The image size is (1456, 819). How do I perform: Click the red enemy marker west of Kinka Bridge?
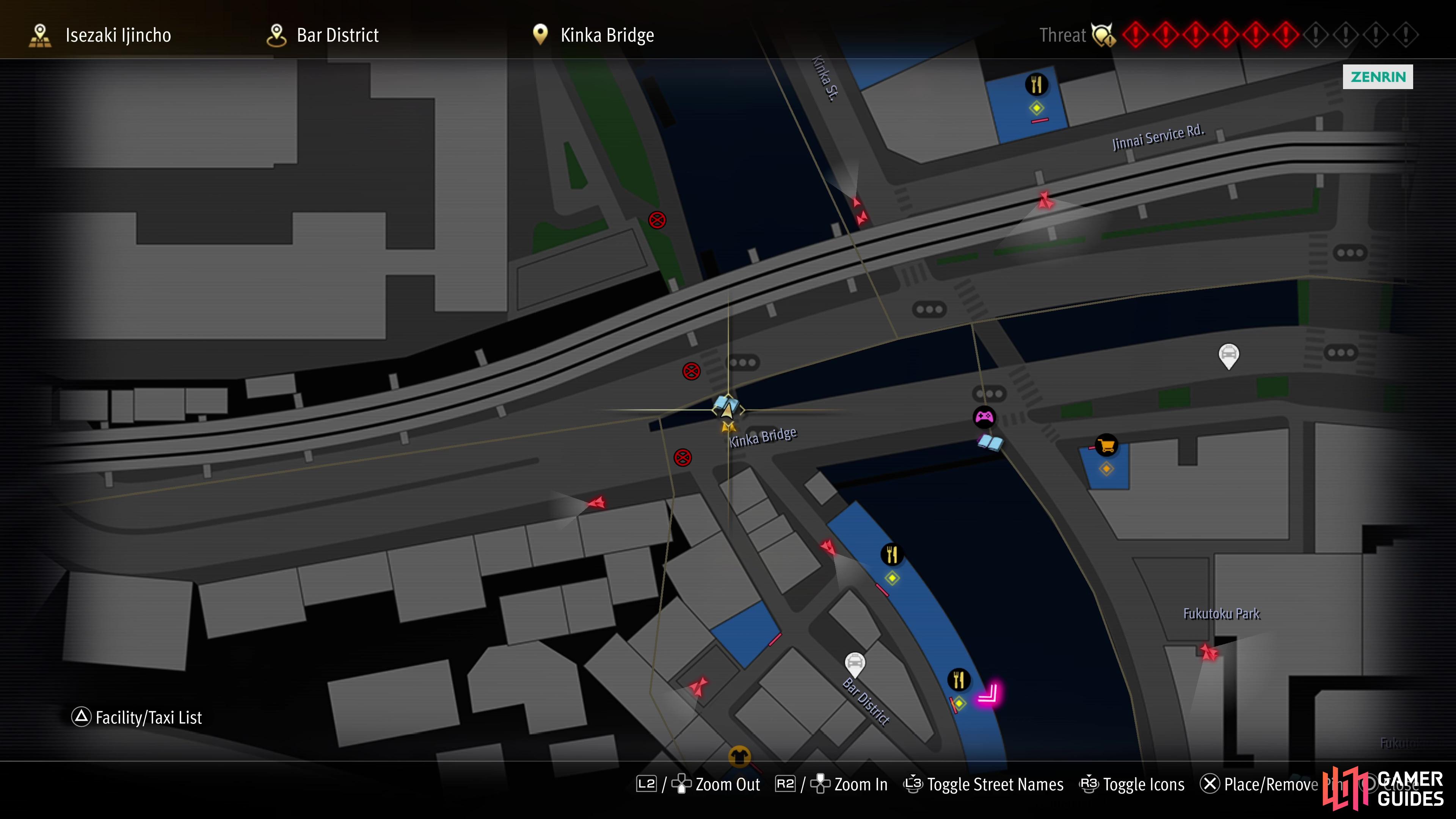coord(596,502)
